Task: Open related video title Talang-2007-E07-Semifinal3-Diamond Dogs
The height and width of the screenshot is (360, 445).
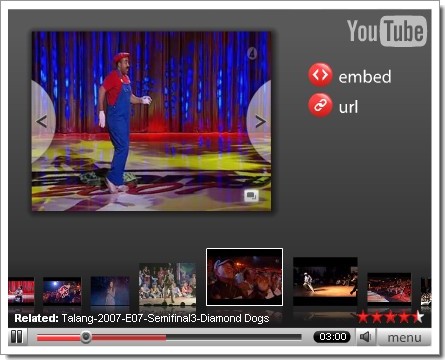Action: point(165,318)
